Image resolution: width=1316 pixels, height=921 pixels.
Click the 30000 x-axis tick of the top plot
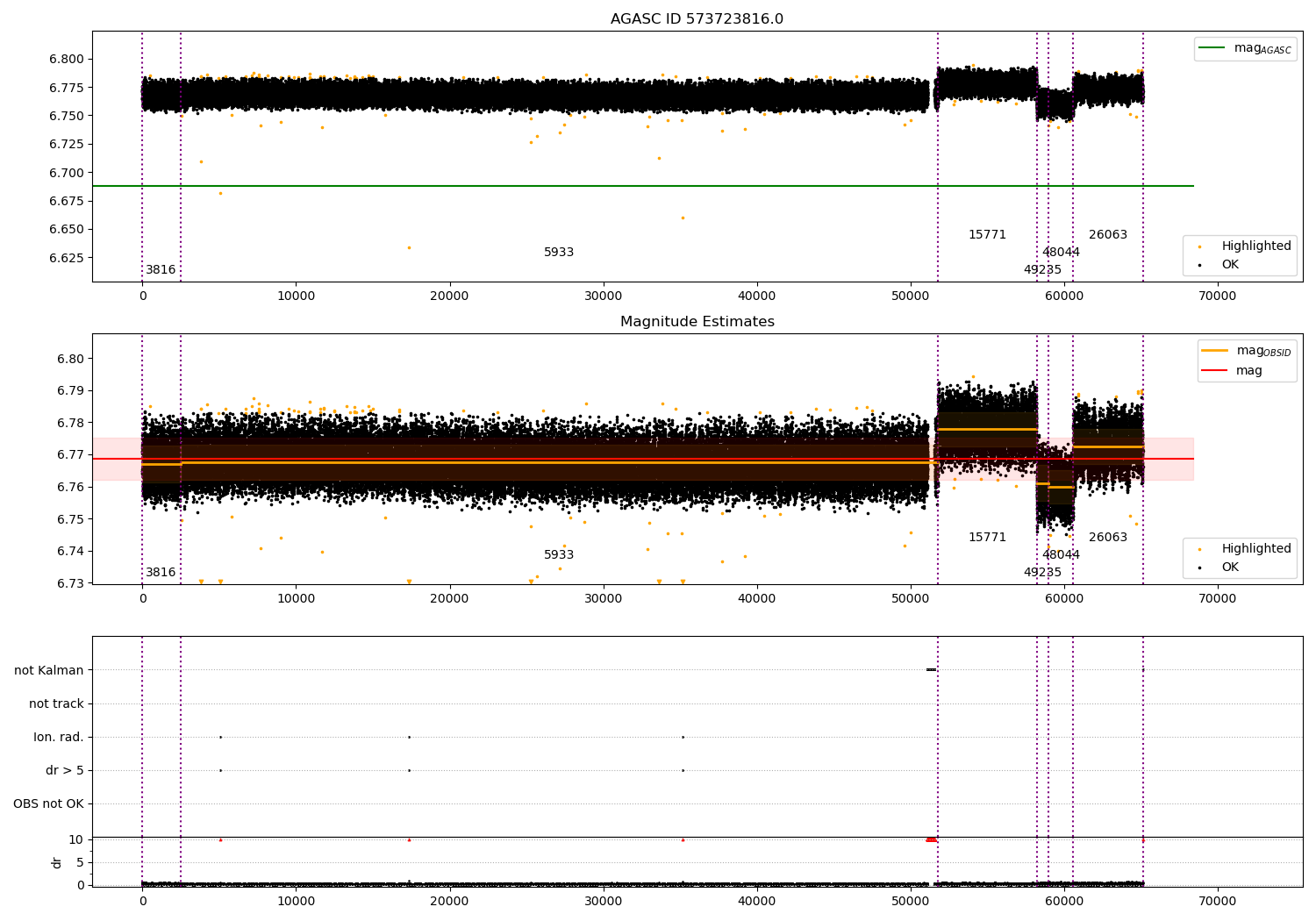click(603, 296)
